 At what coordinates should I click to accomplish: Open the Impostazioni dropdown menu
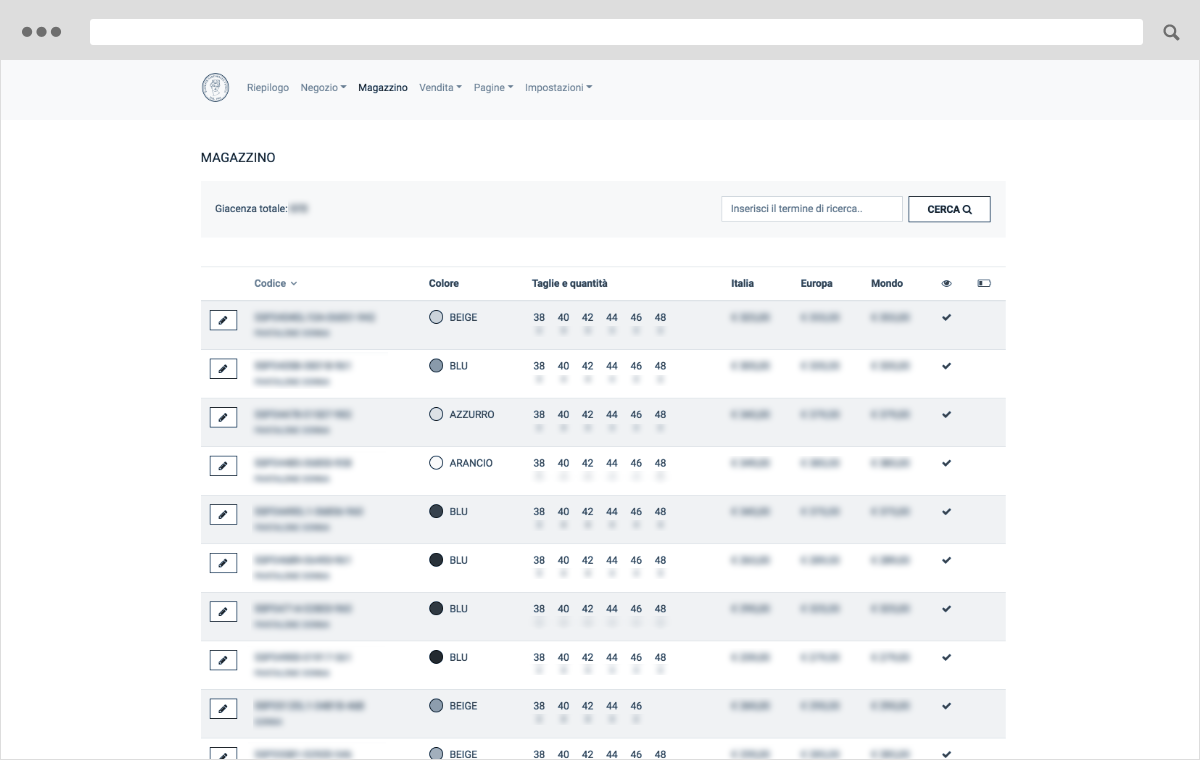tap(558, 88)
